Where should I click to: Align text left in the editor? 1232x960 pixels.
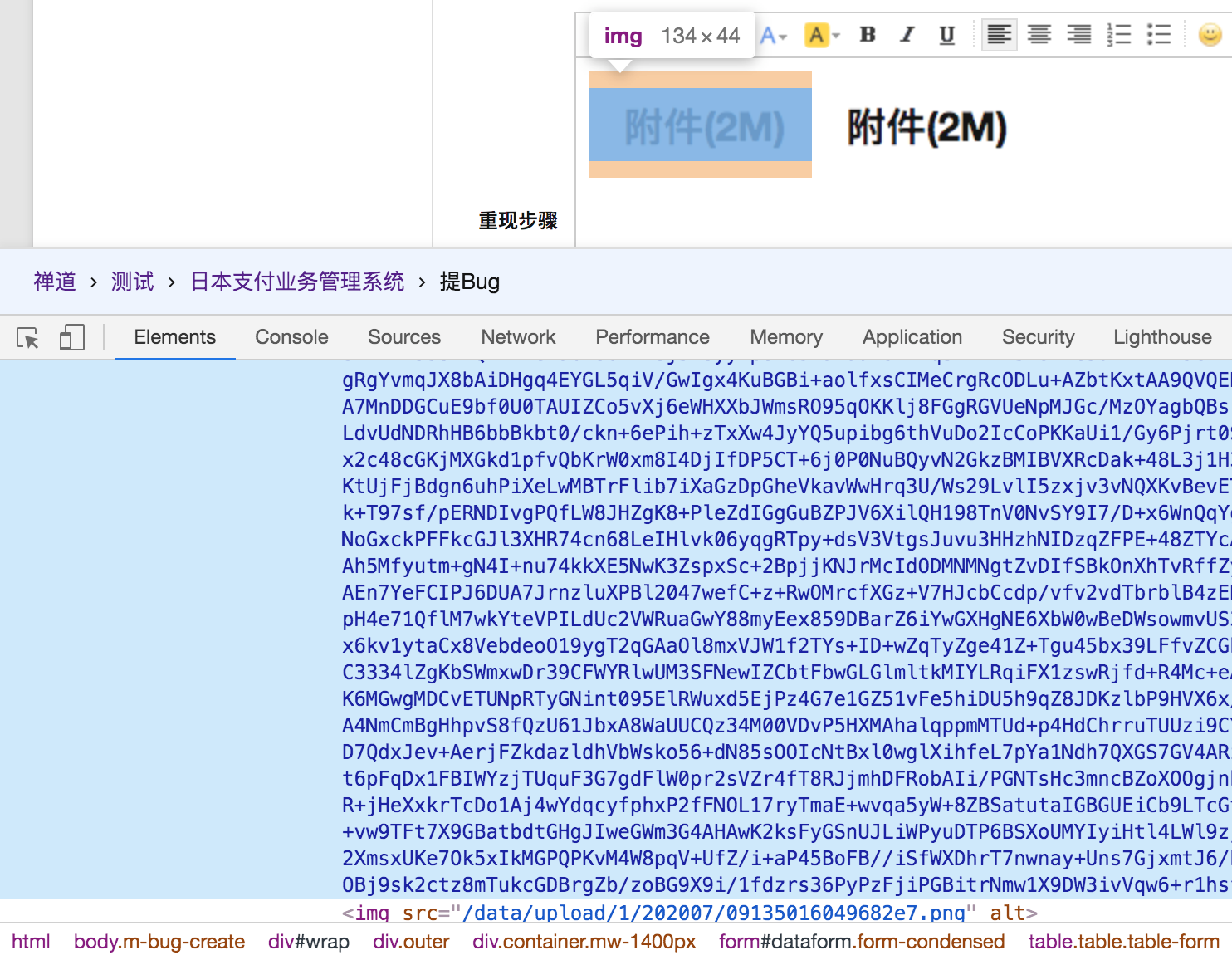[x=1000, y=35]
